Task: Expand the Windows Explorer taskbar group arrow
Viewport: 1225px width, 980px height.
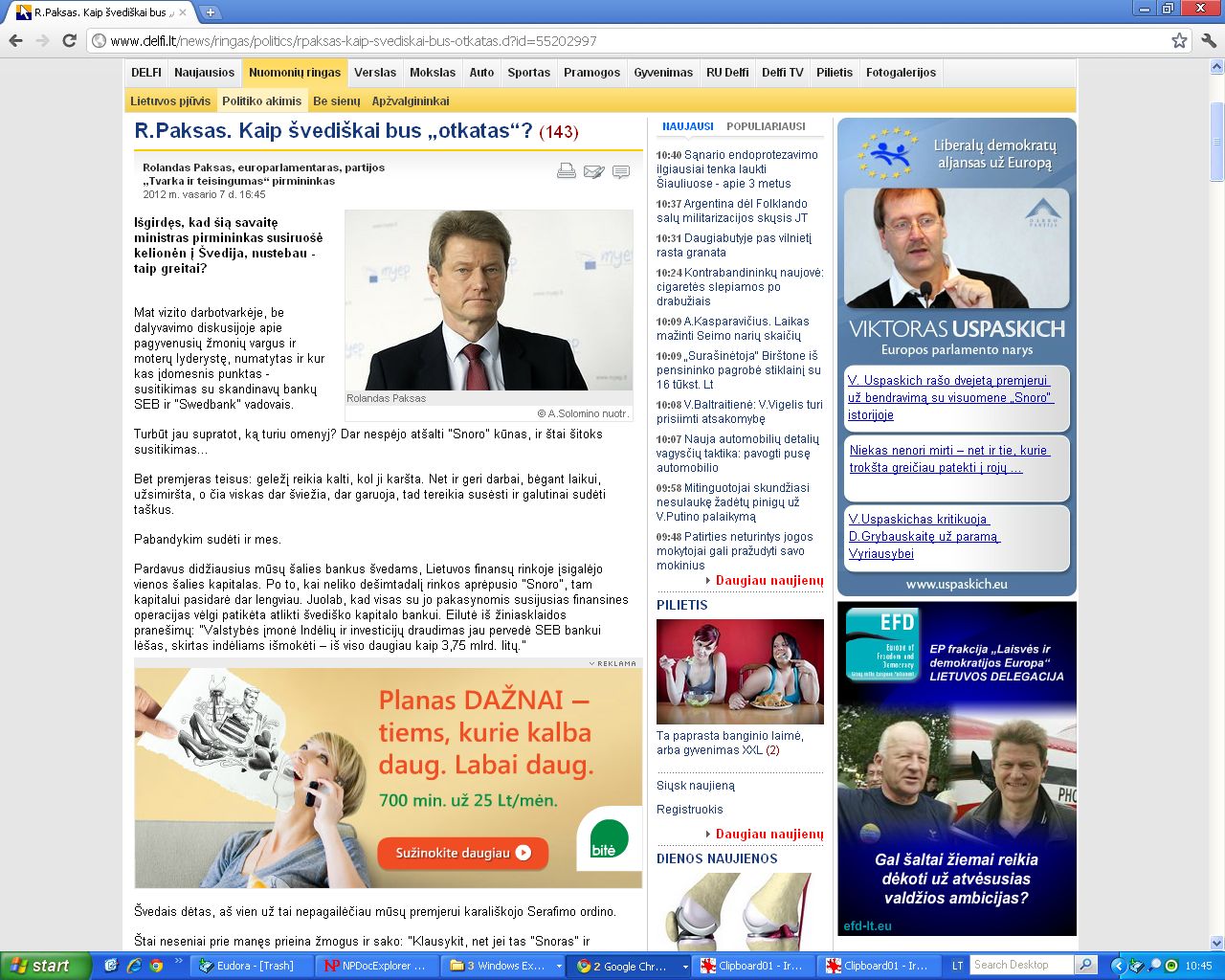Action: 559,967
